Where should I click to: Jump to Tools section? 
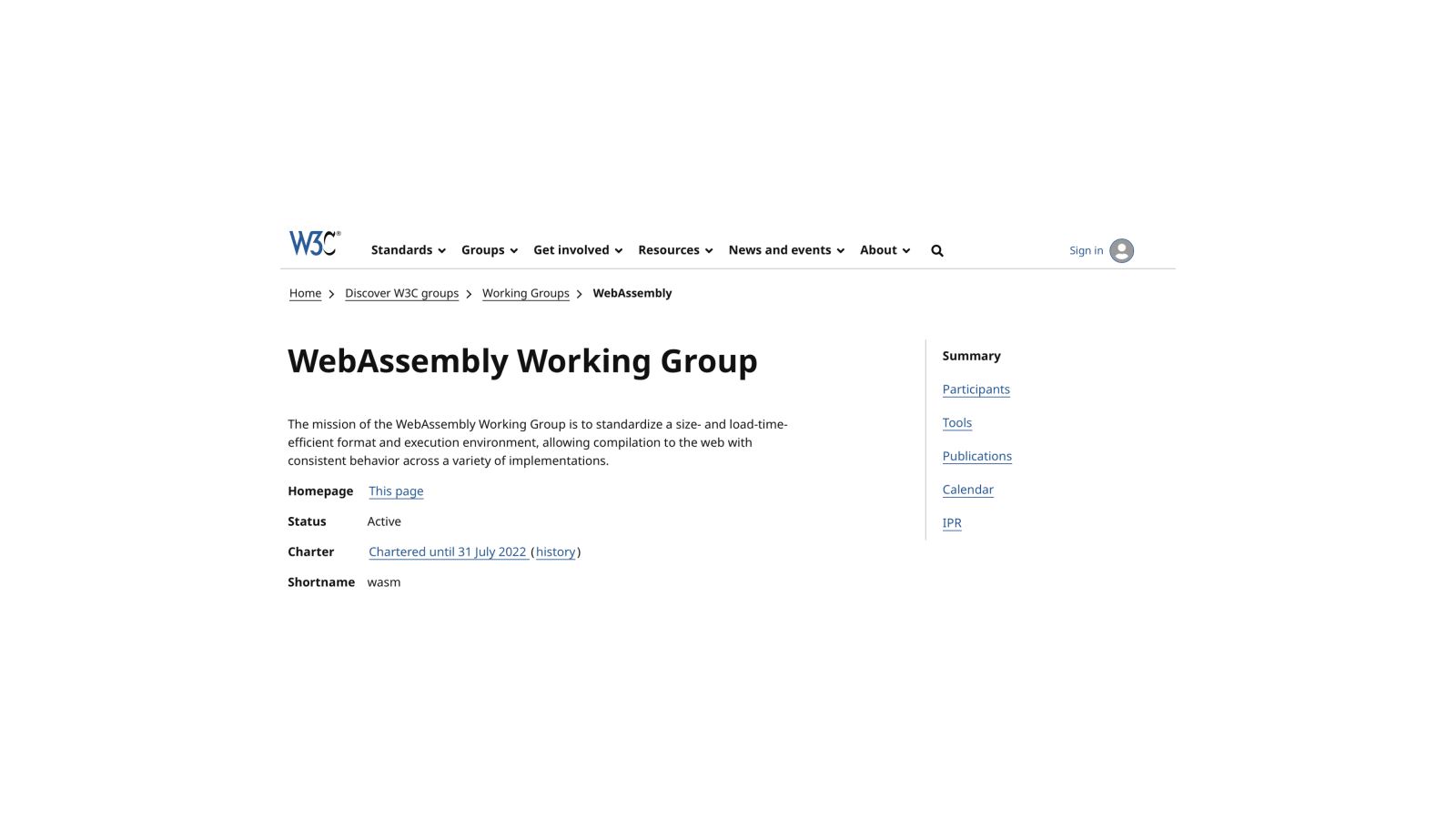pyautogui.click(x=956, y=423)
